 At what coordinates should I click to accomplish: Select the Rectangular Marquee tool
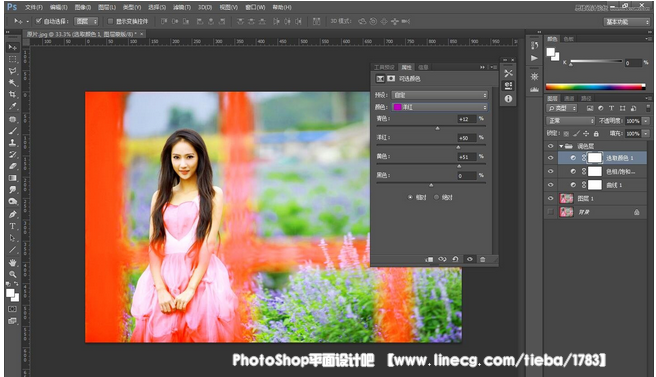click(13, 59)
